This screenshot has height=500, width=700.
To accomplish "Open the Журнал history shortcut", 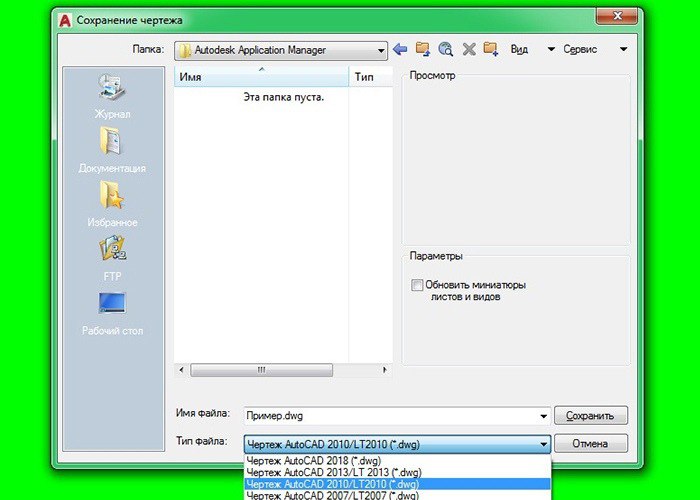I will pos(112,96).
